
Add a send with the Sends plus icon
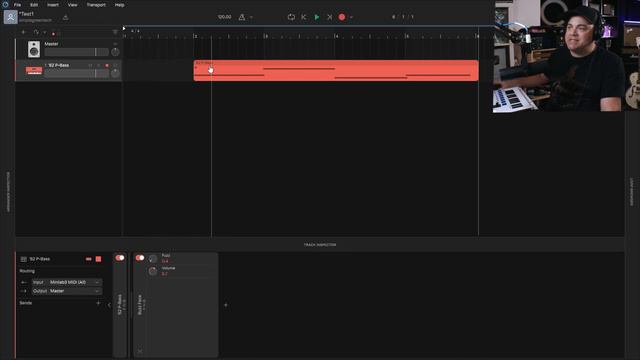pos(98,303)
